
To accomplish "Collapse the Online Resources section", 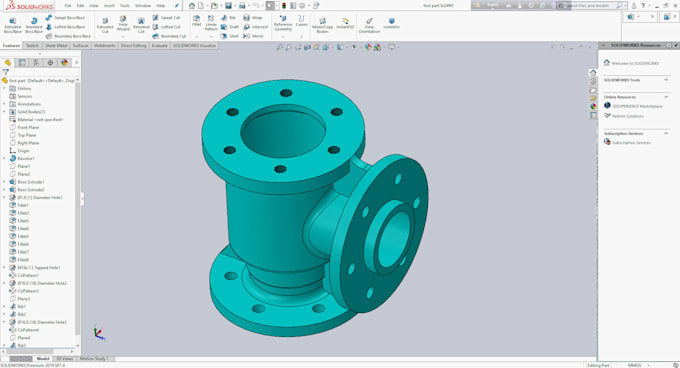I will pos(666,97).
